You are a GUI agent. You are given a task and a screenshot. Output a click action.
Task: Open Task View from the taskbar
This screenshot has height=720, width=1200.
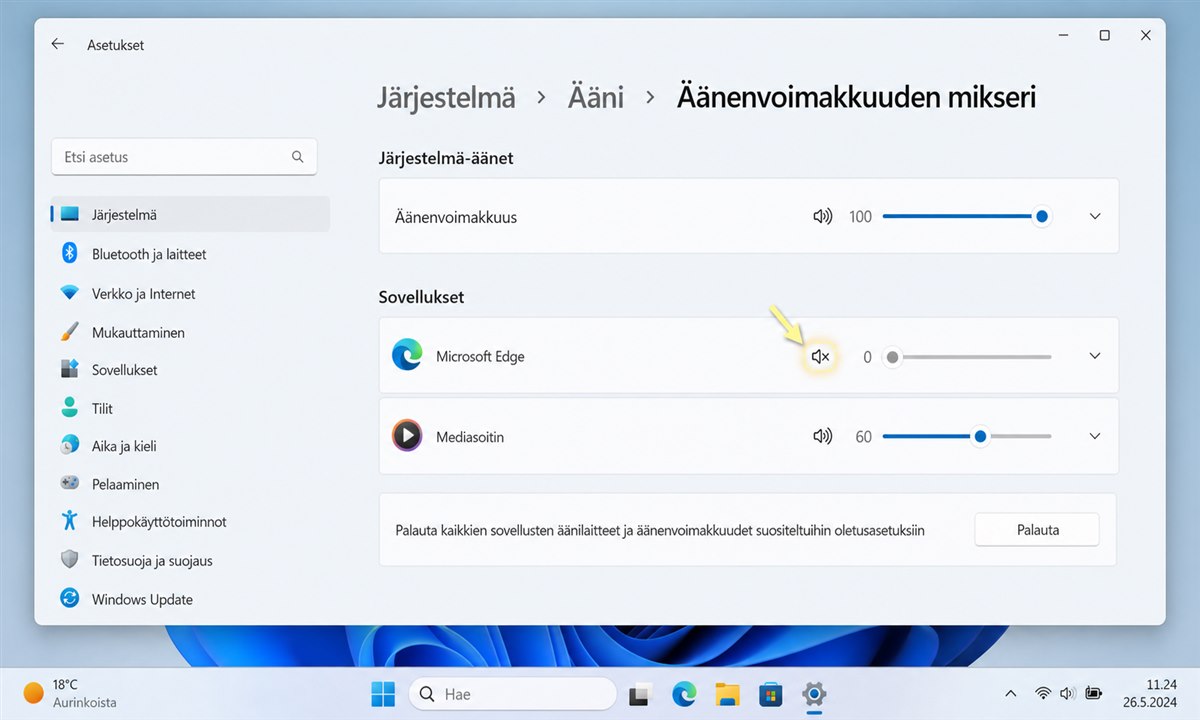tap(641, 693)
